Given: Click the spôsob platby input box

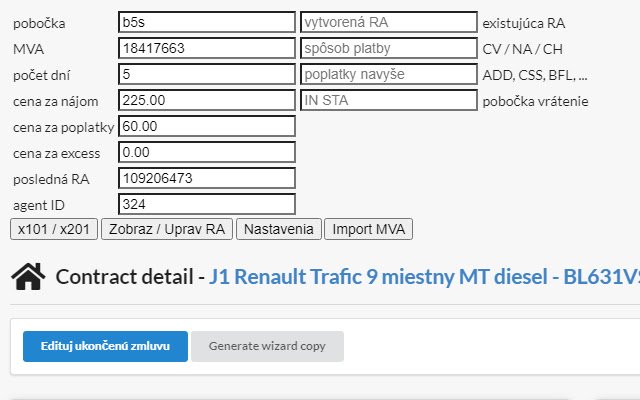Looking at the screenshot, I should coord(389,48).
